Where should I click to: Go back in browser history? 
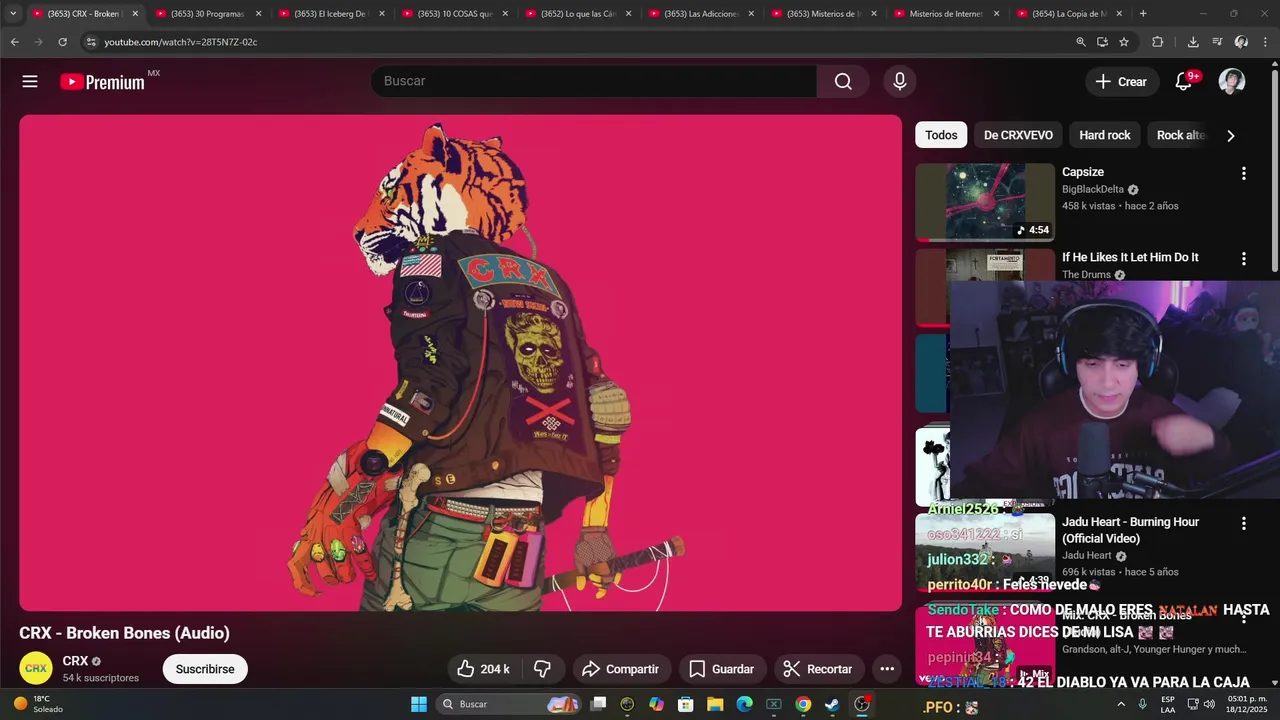point(14,42)
